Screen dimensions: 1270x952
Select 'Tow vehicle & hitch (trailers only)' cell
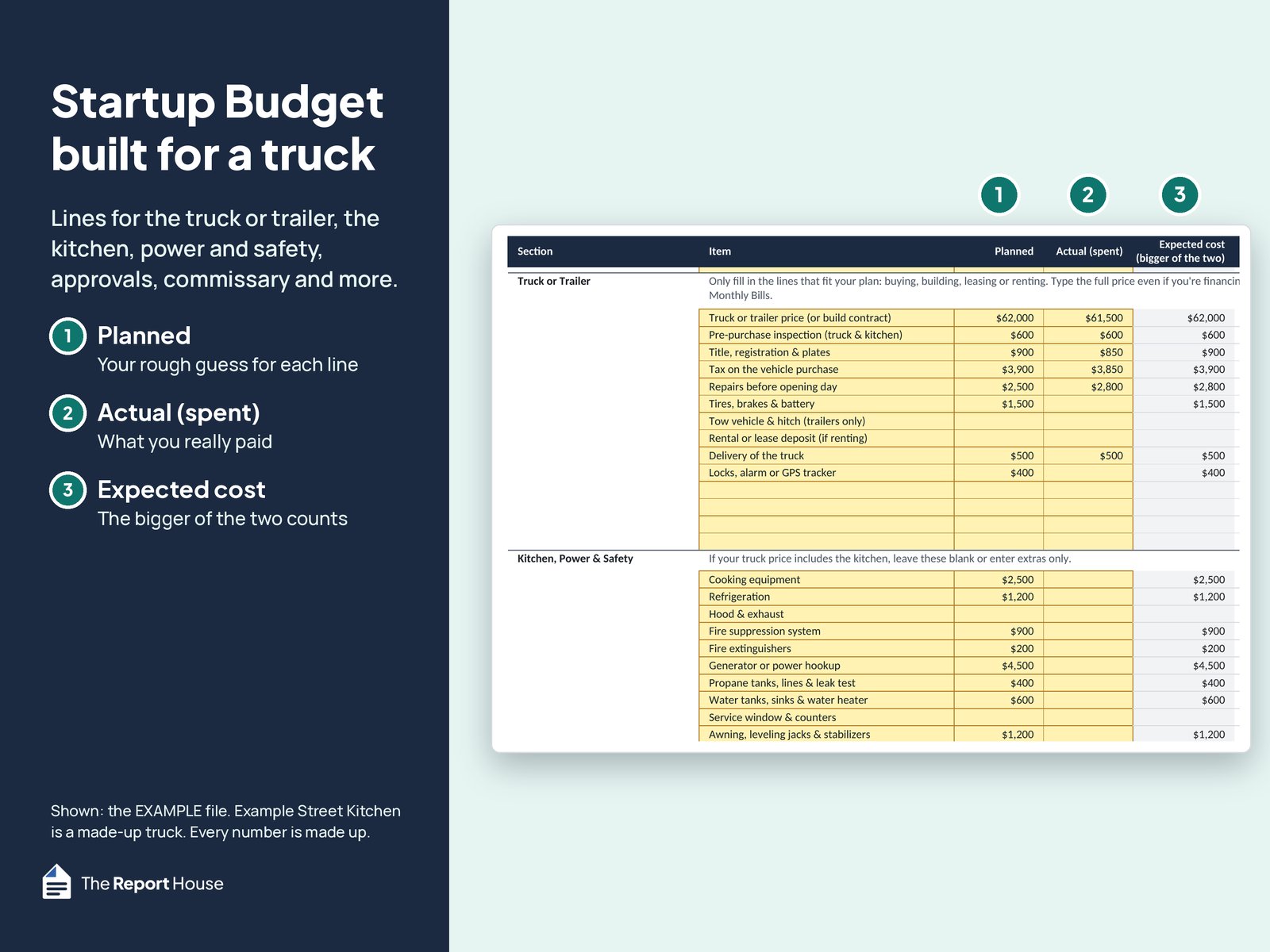[826, 420]
